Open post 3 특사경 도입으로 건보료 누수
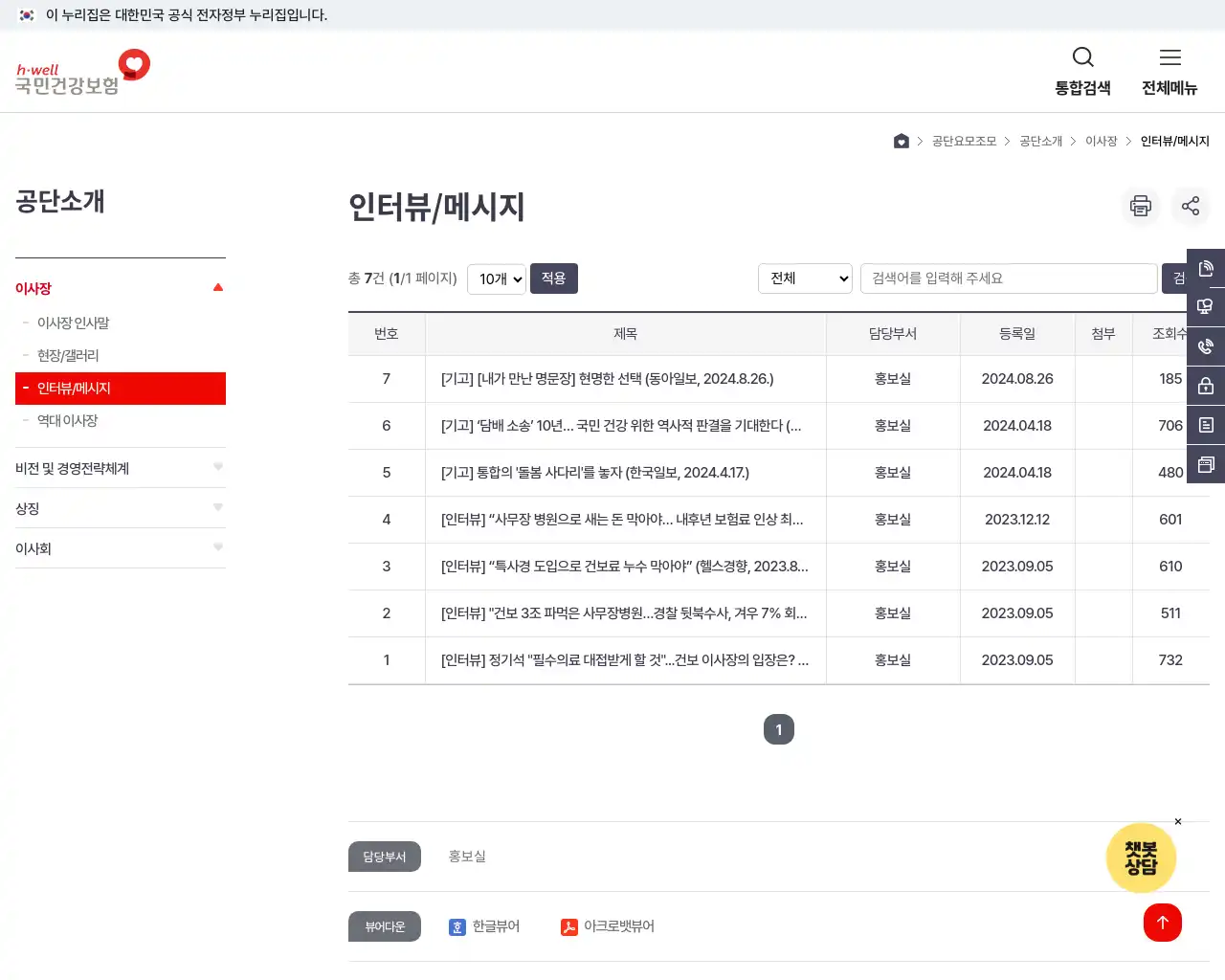 pos(625,567)
